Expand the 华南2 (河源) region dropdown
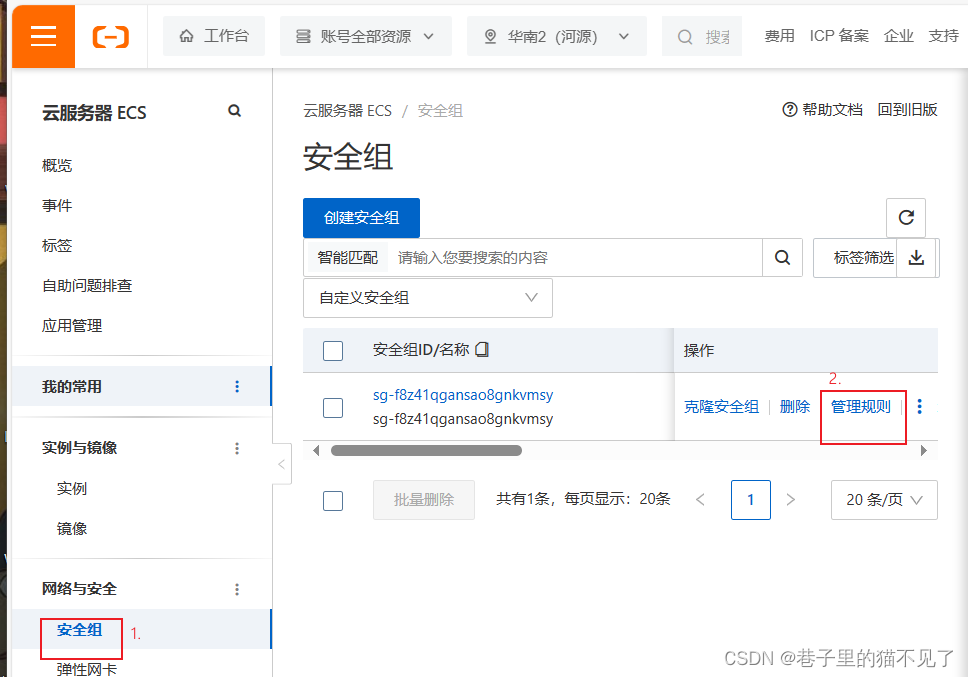Viewport: 968px width, 677px height. pos(556,35)
